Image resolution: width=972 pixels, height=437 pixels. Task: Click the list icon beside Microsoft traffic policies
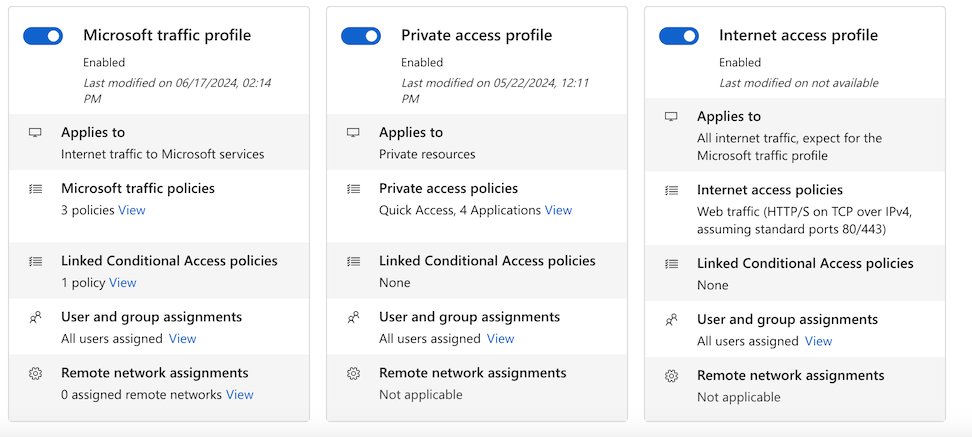coord(36,189)
